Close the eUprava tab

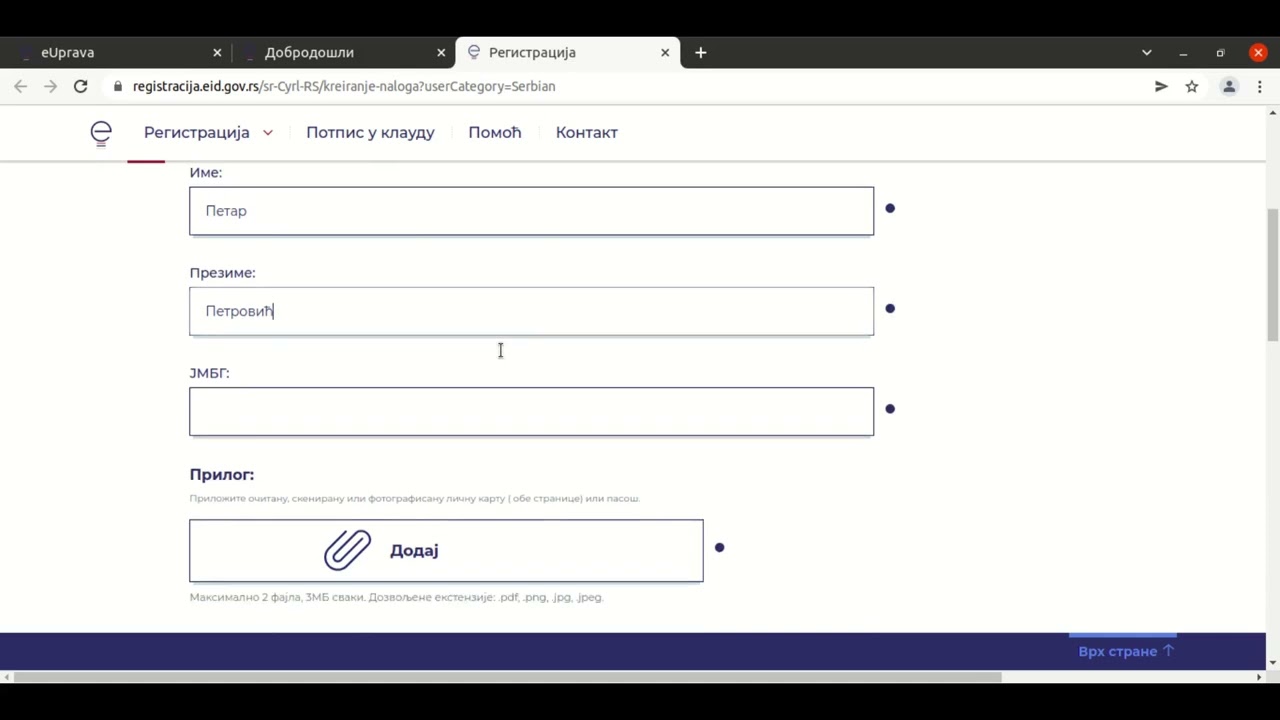pyautogui.click(x=217, y=52)
